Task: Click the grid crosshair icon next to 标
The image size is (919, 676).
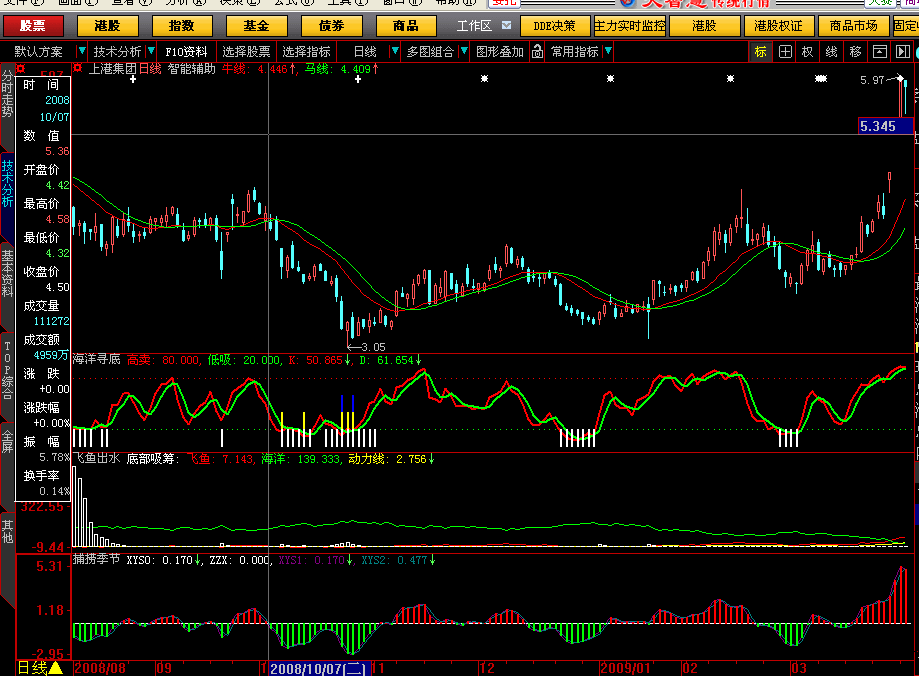Action: (785, 52)
